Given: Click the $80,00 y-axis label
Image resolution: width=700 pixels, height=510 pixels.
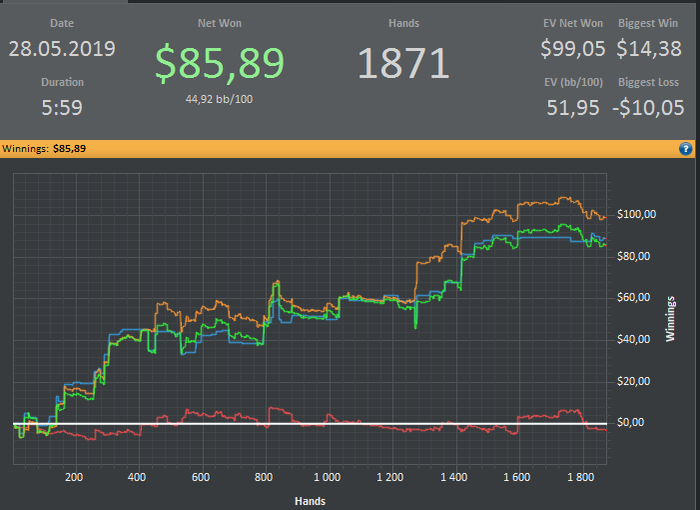Looking at the screenshot, I should point(633,256).
